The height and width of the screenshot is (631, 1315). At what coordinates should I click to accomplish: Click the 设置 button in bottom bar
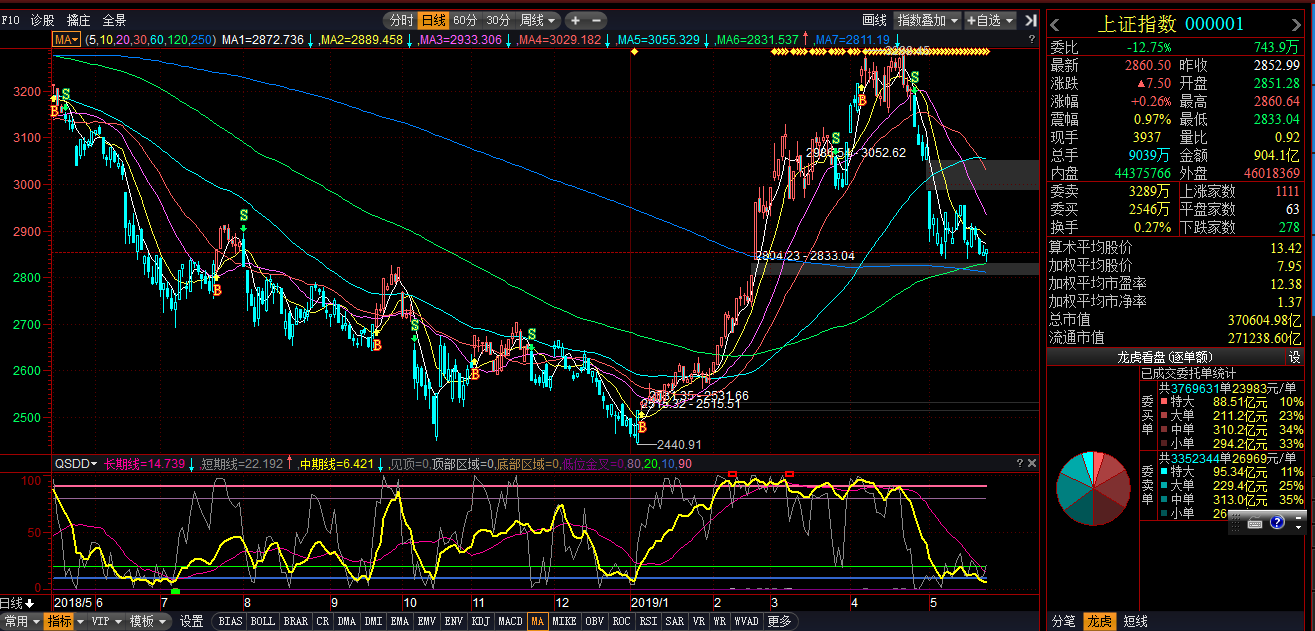point(191,621)
